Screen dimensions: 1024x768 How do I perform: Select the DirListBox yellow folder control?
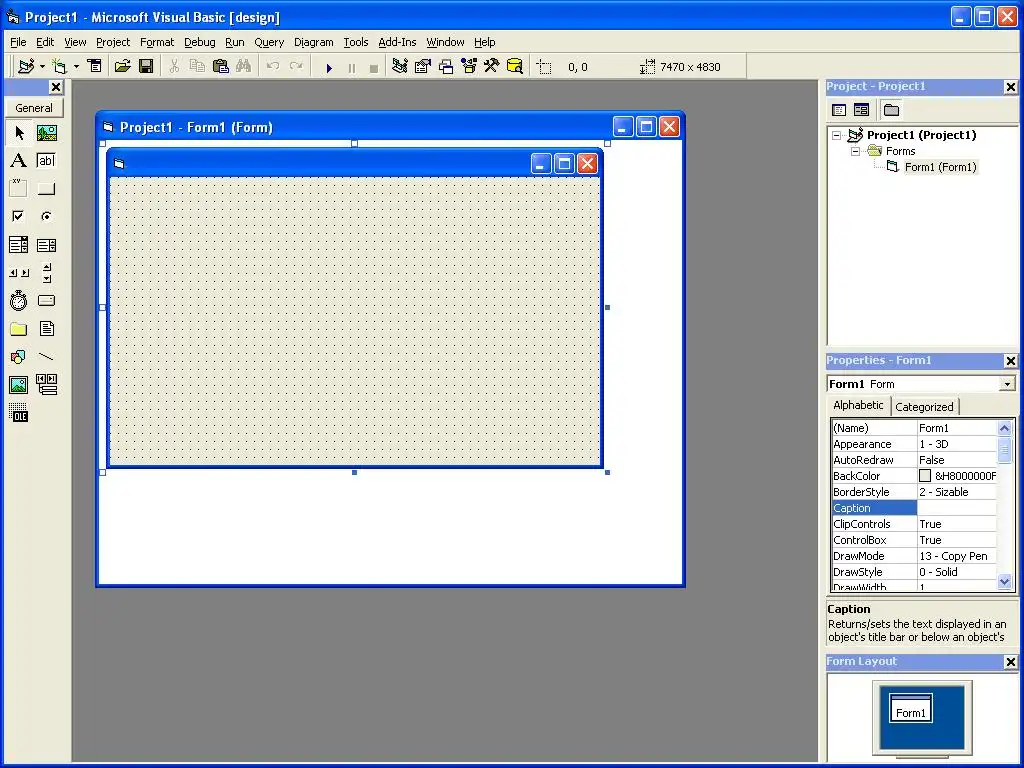coord(19,328)
